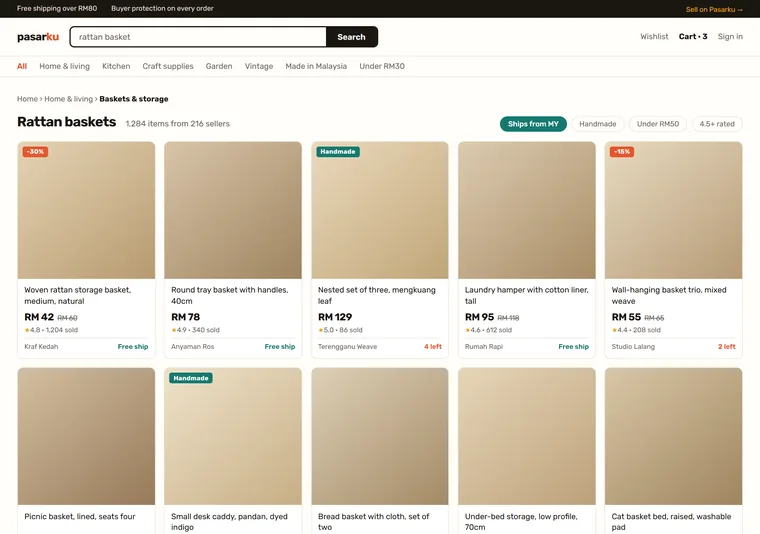This screenshot has width=760, height=534.
Task: Click Buyer protection on every order
Action: (162, 8)
